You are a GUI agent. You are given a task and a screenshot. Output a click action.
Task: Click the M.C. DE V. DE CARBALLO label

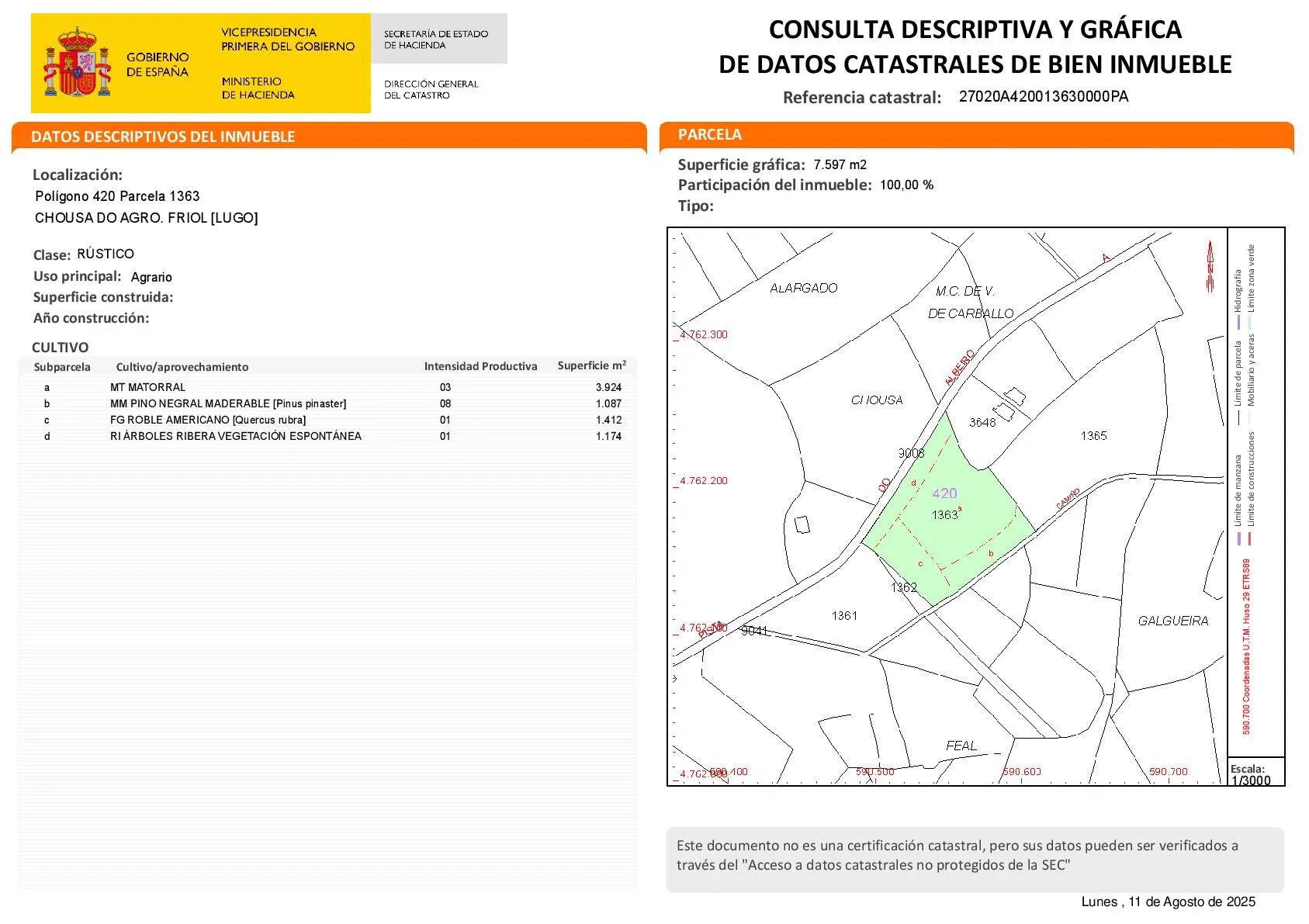coord(970,302)
